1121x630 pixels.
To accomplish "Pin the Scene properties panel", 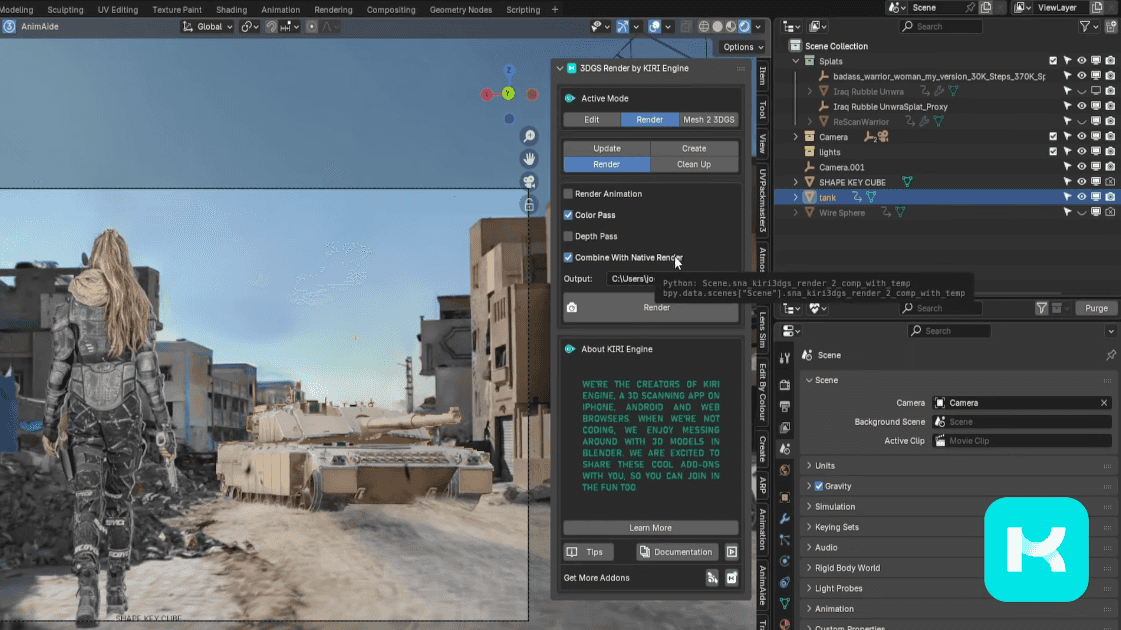I will click(1110, 355).
